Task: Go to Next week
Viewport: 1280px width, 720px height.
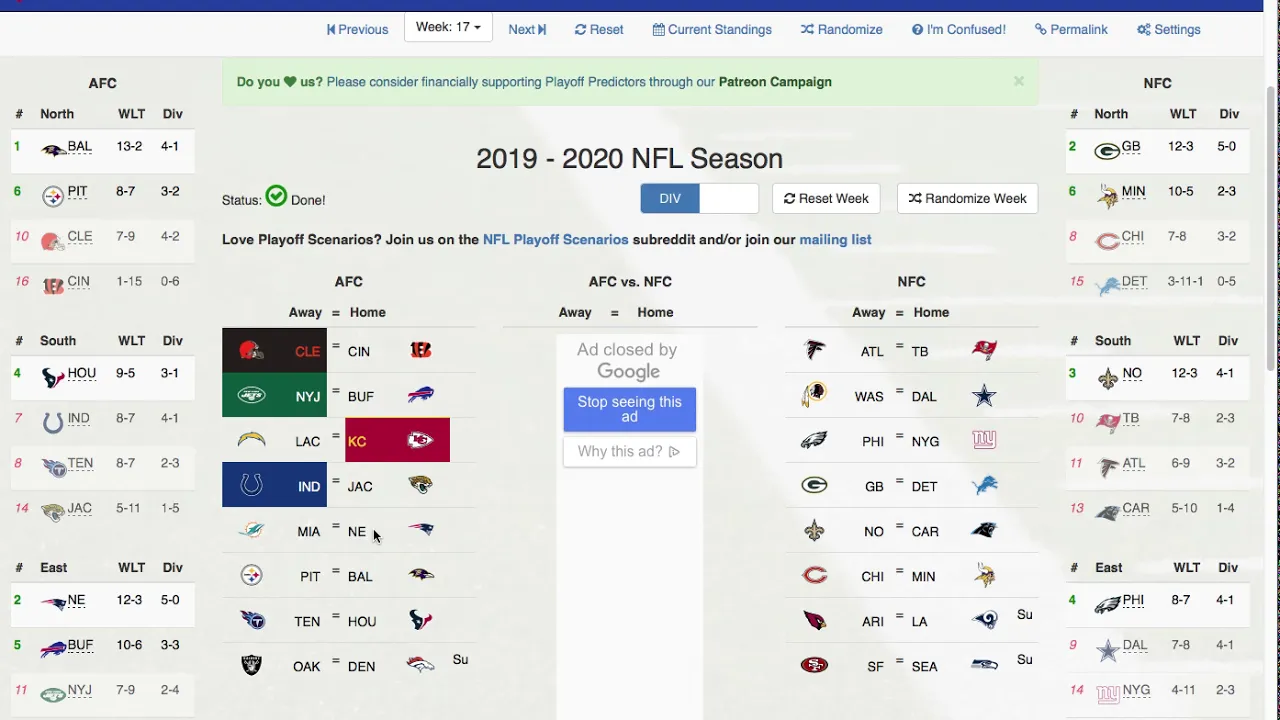Action: tap(527, 29)
